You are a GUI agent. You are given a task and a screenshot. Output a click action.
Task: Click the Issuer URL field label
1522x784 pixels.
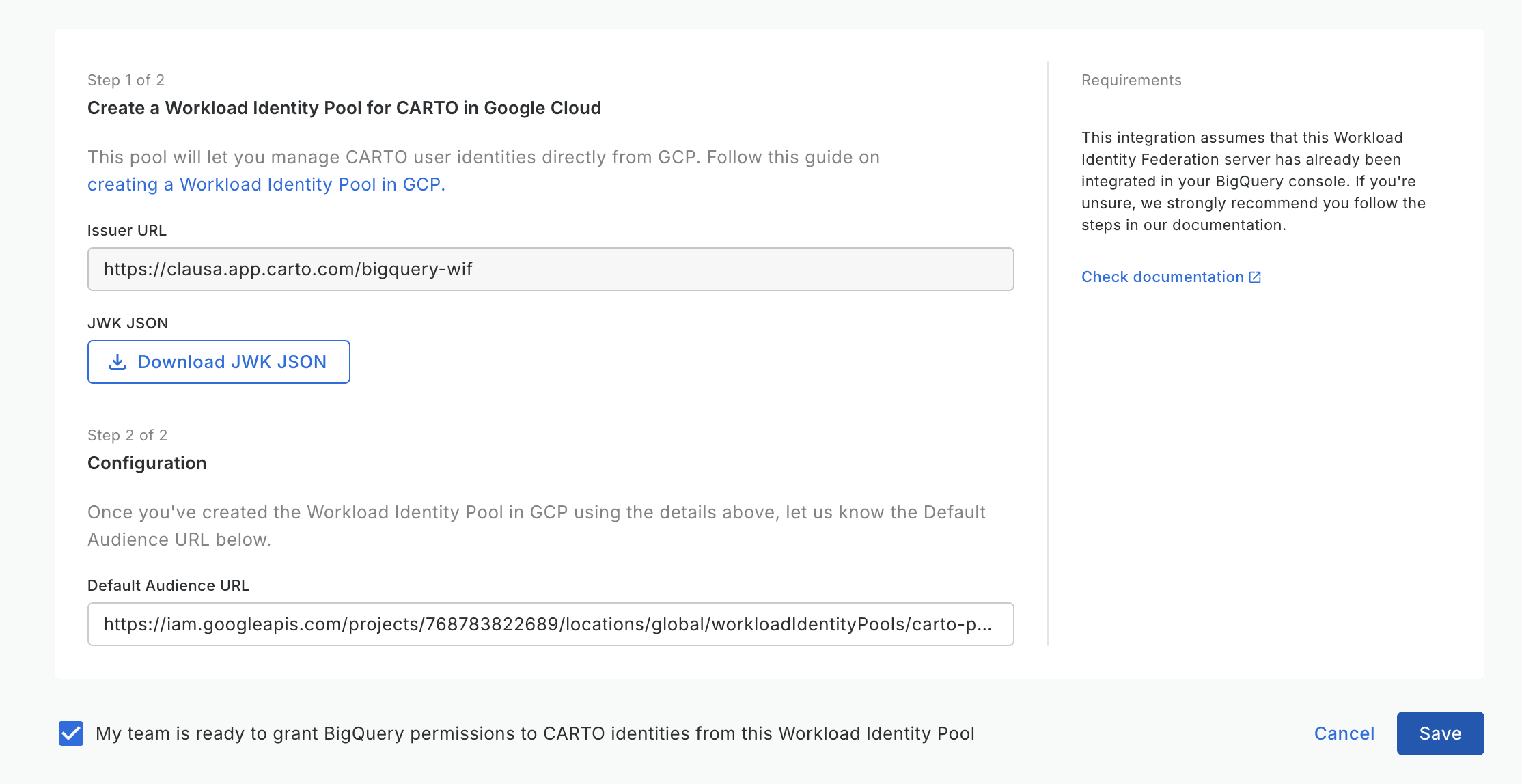tap(127, 231)
